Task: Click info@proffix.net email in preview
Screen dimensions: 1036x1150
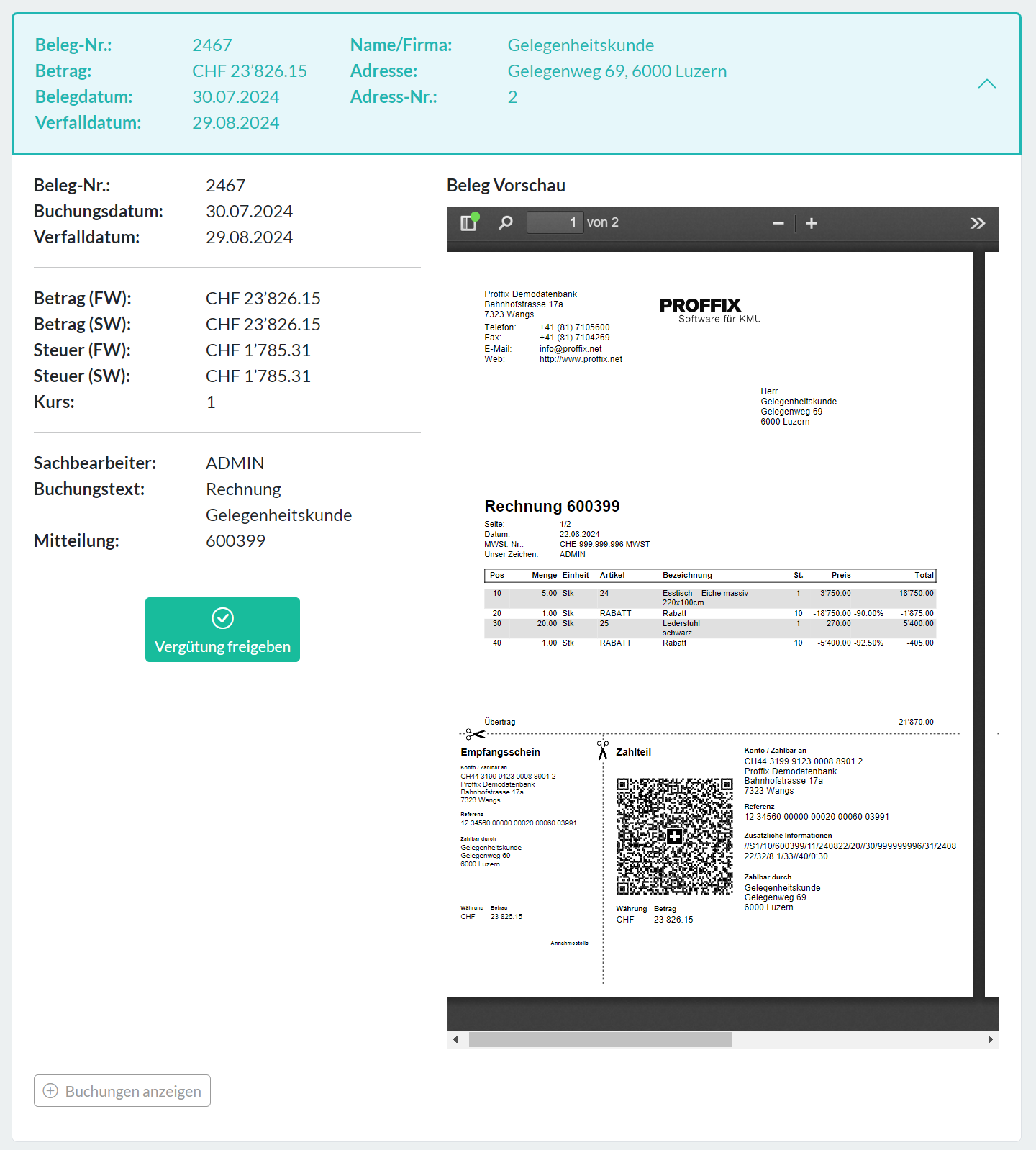Action: pos(571,349)
